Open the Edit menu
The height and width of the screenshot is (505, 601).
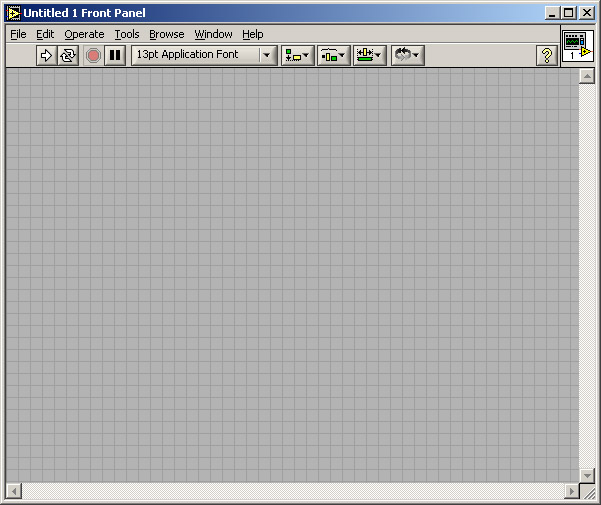[x=45, y=34]
